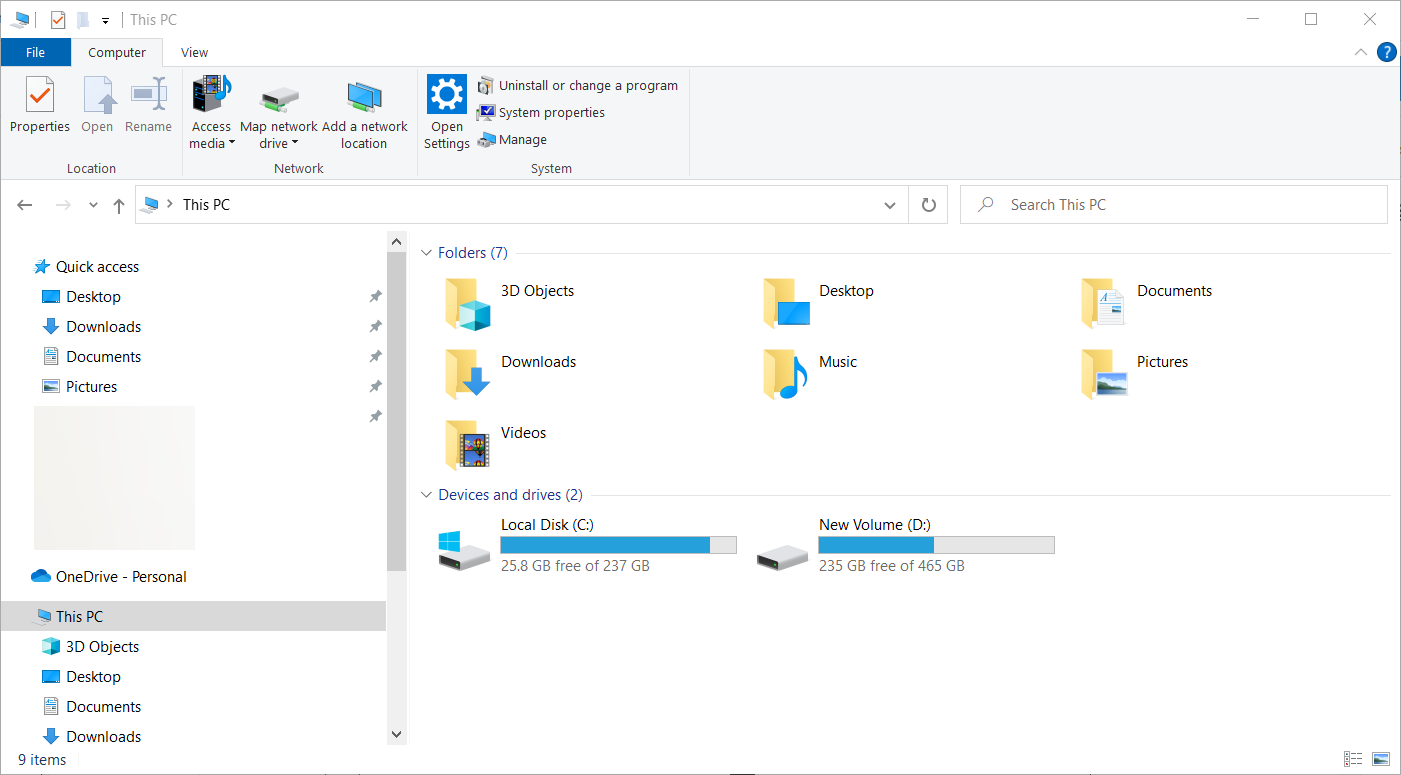The width and height of the screenshot is (1401, 775).
Task: Open the Rename icon
Action: coord(148,104)
